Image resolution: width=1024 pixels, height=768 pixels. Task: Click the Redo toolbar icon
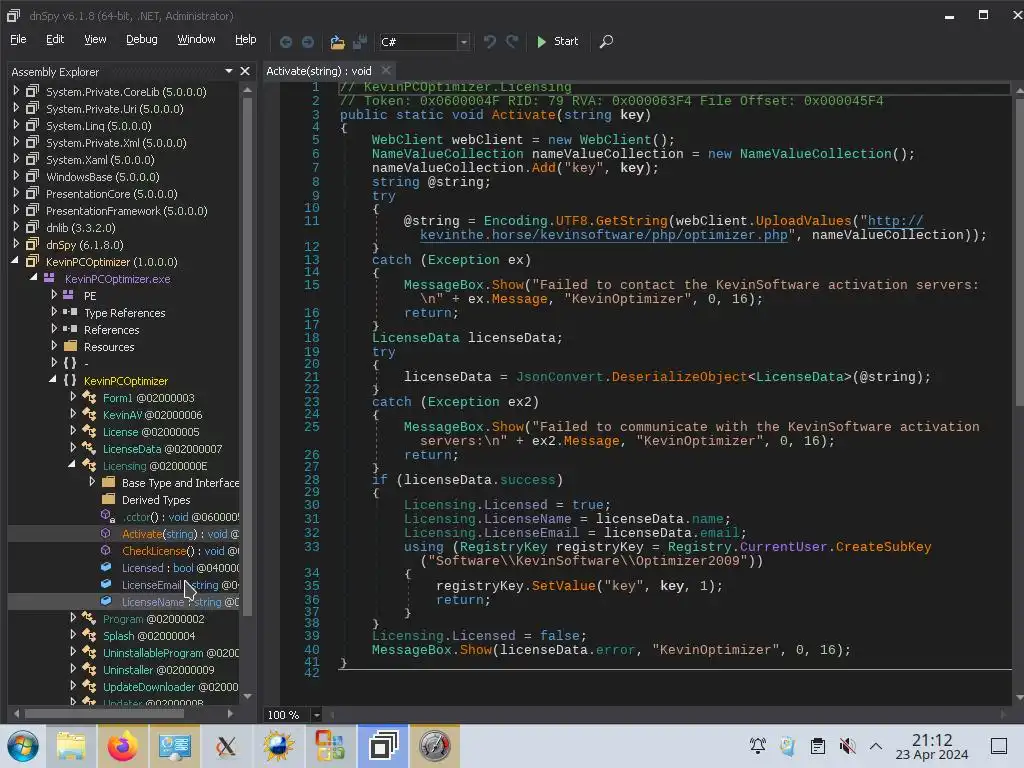tap(512, 42)
